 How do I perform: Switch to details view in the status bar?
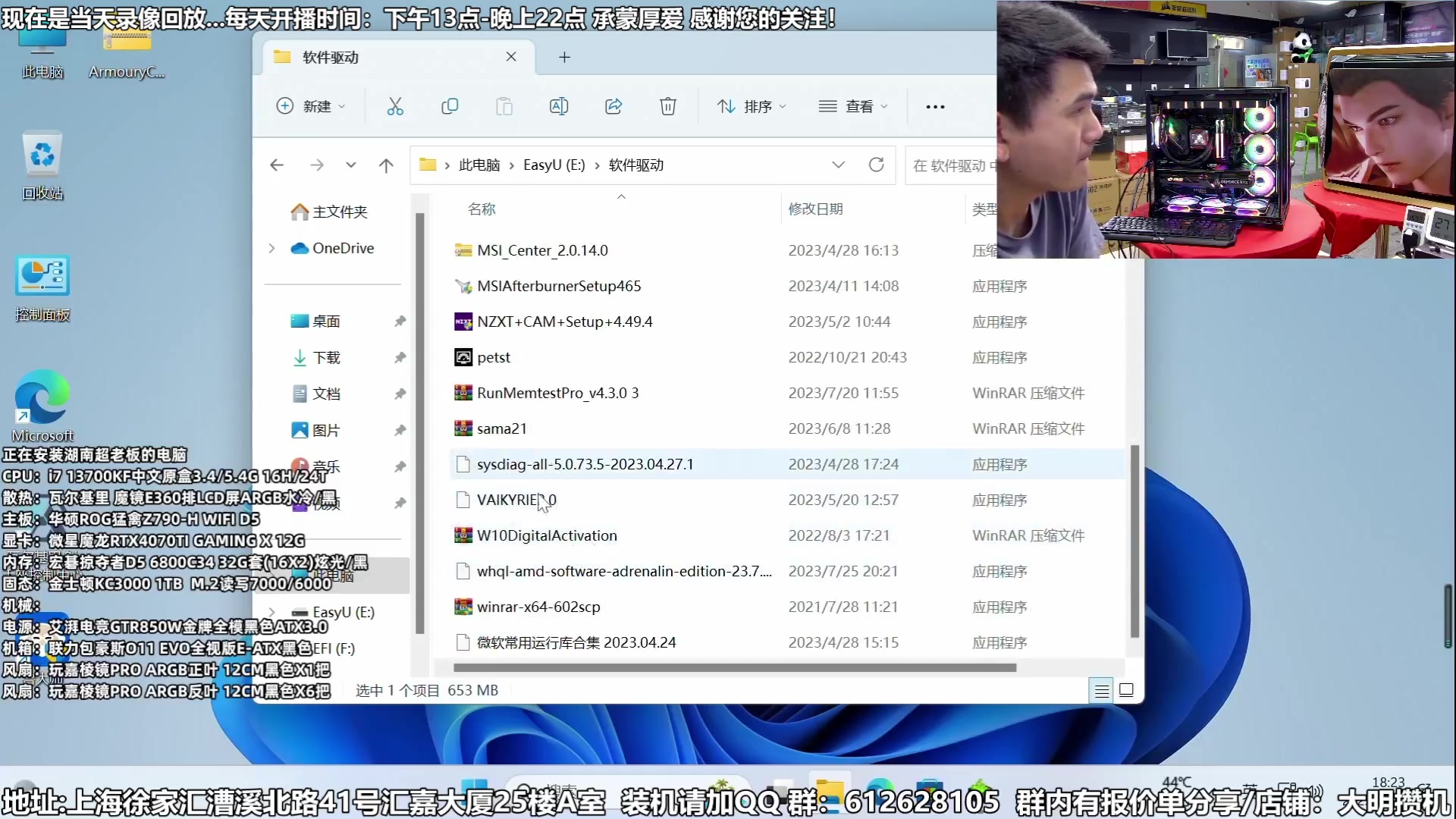(x=1100, y=690)
